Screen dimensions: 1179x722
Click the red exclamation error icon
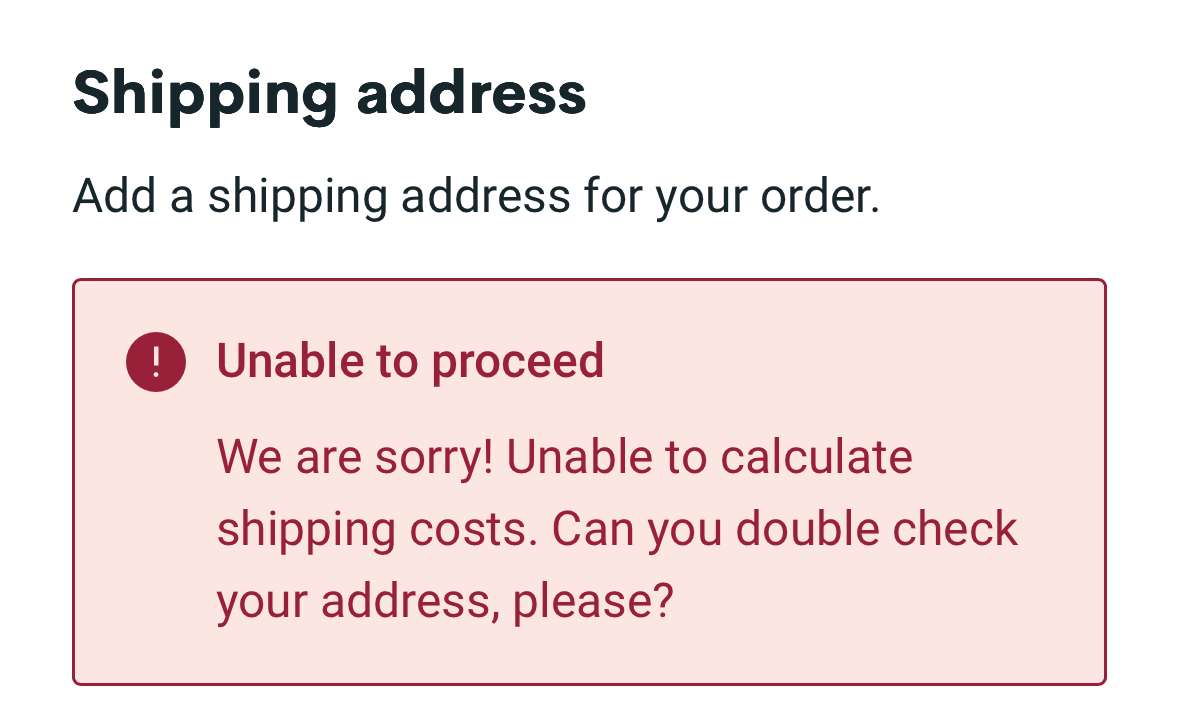click(x=156, y=362)
